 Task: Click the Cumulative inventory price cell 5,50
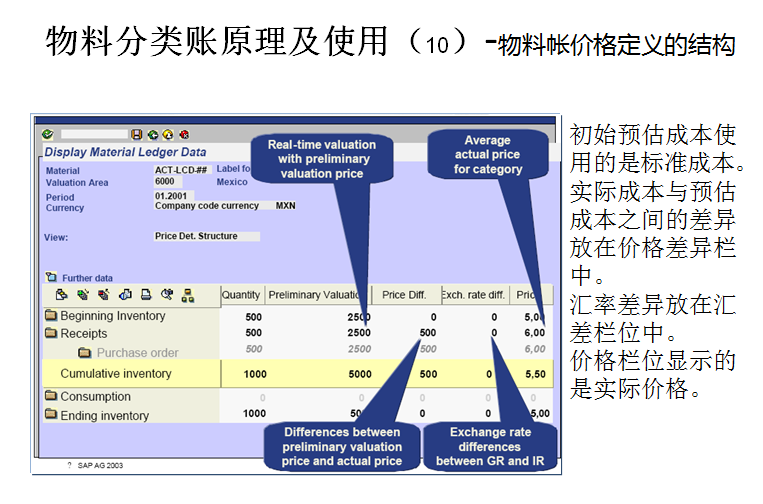(x=535, y=374)
